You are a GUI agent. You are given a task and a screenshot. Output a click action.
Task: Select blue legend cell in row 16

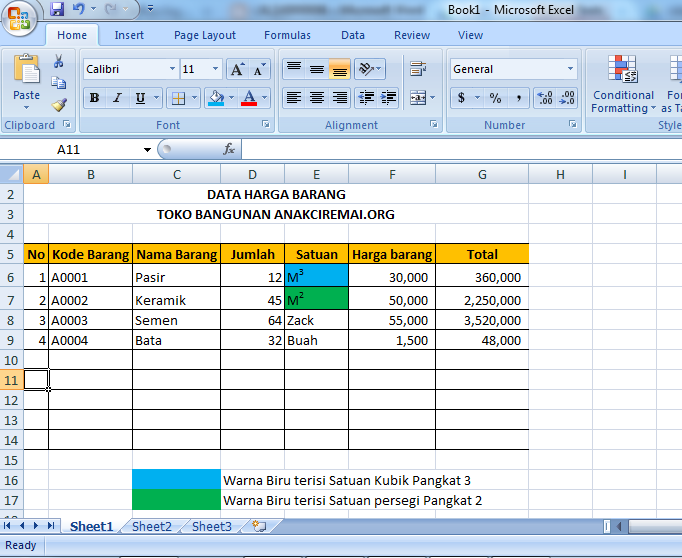point(176,479)
